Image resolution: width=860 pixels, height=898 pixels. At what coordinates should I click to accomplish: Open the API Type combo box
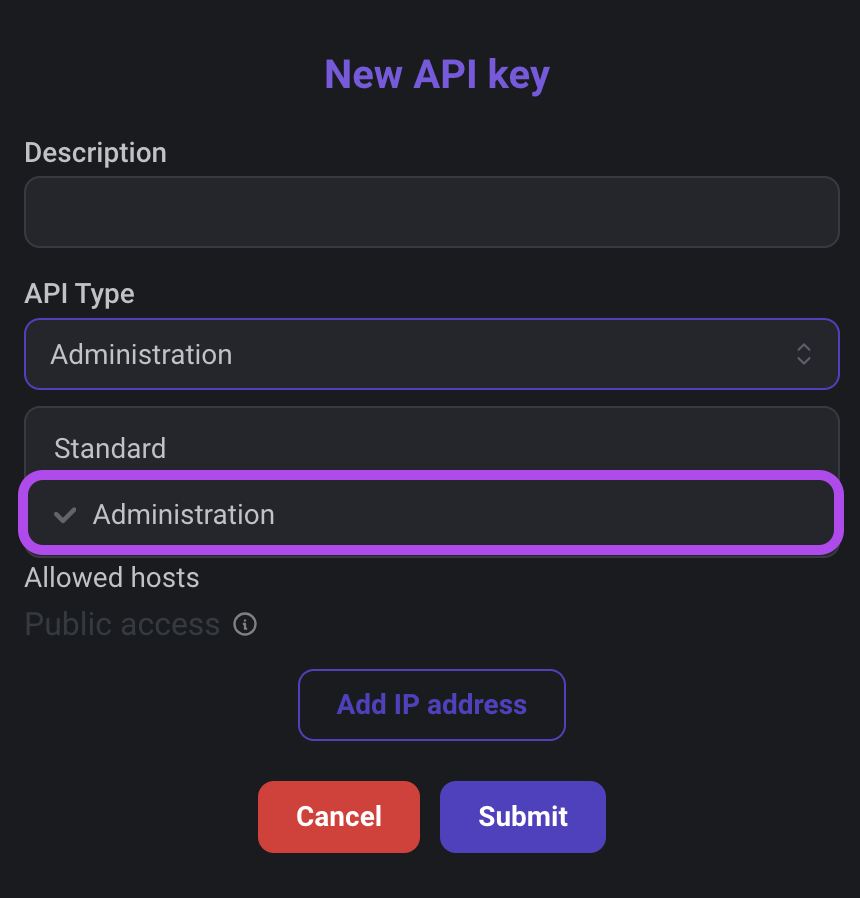pos(432,354)
